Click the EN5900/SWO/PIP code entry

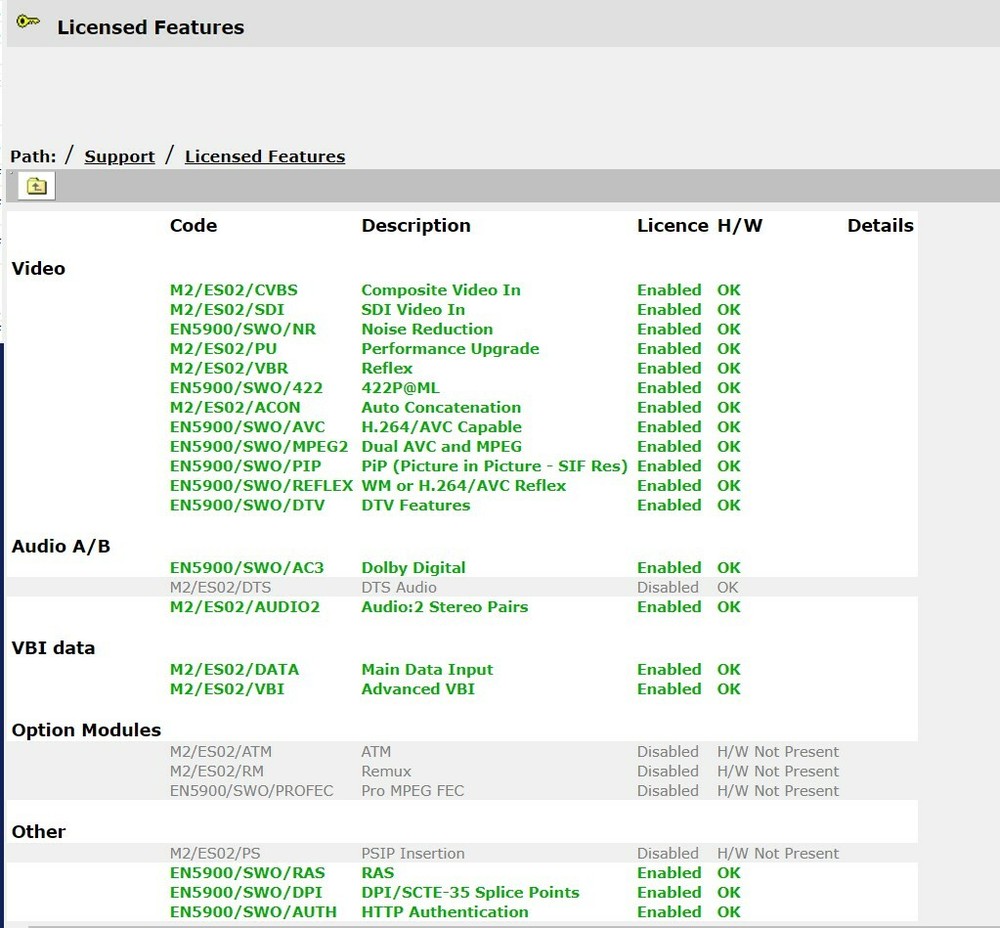(246, 466)
